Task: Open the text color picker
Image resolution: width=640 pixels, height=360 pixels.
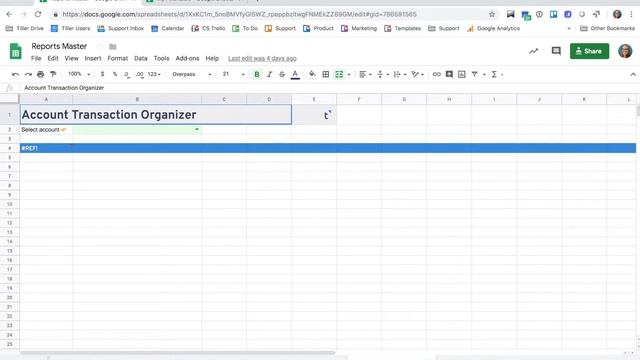Action: point(295,74)
